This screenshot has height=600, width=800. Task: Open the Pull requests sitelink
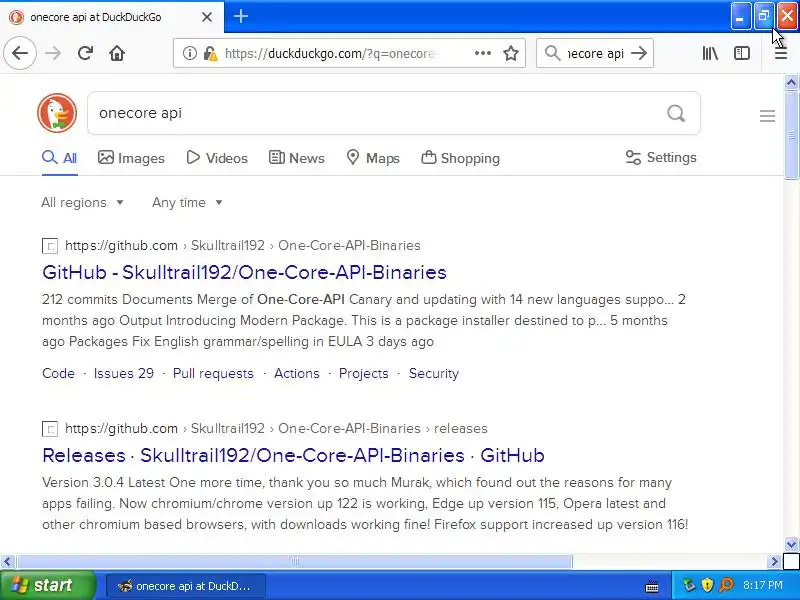click(x=213, y=373)
